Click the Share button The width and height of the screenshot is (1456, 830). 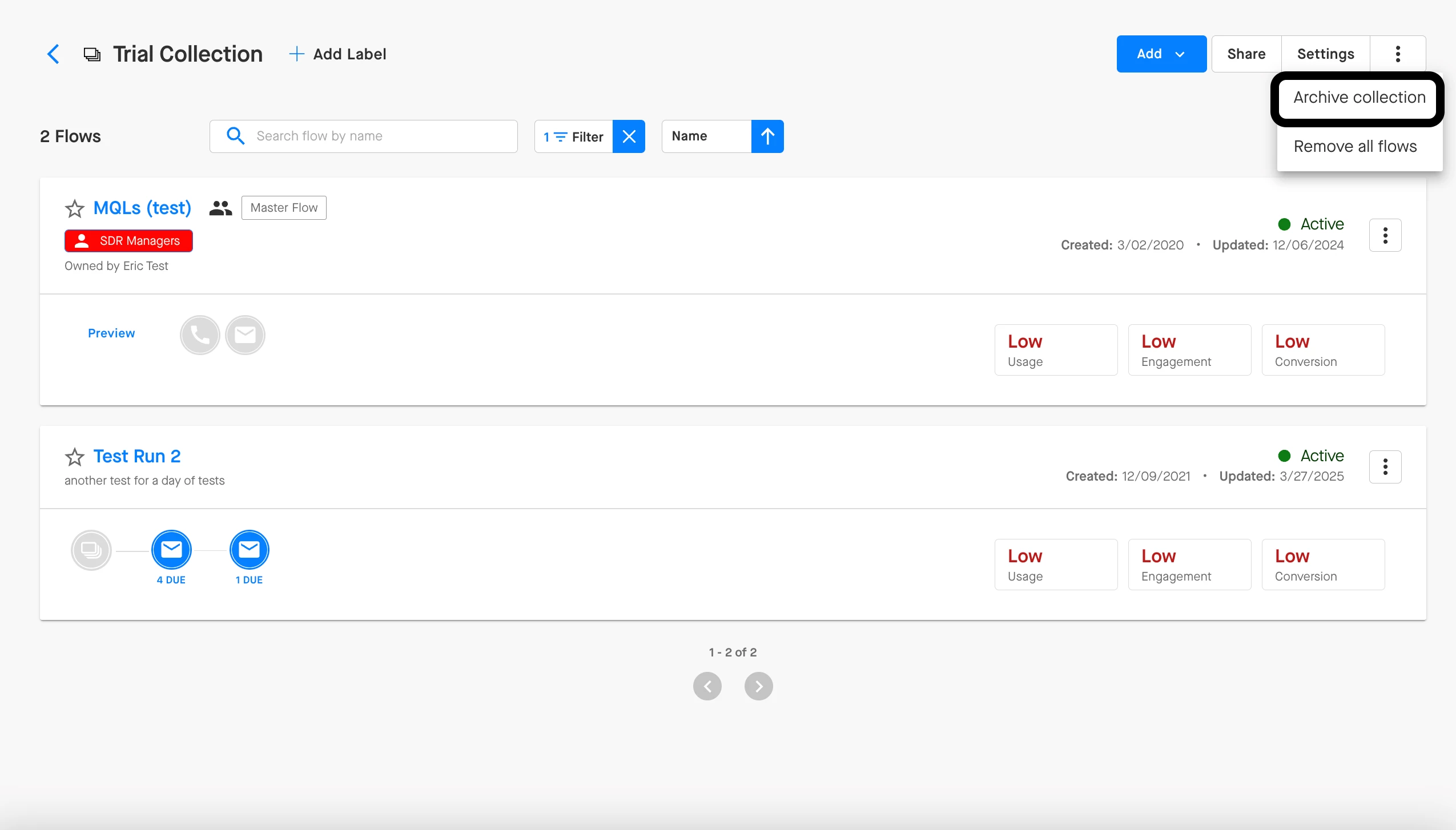pos(1246,54)
